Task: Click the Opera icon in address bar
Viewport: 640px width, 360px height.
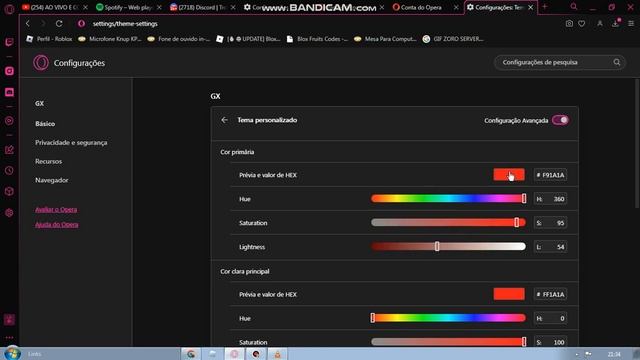Action: (x=81, y=24)
